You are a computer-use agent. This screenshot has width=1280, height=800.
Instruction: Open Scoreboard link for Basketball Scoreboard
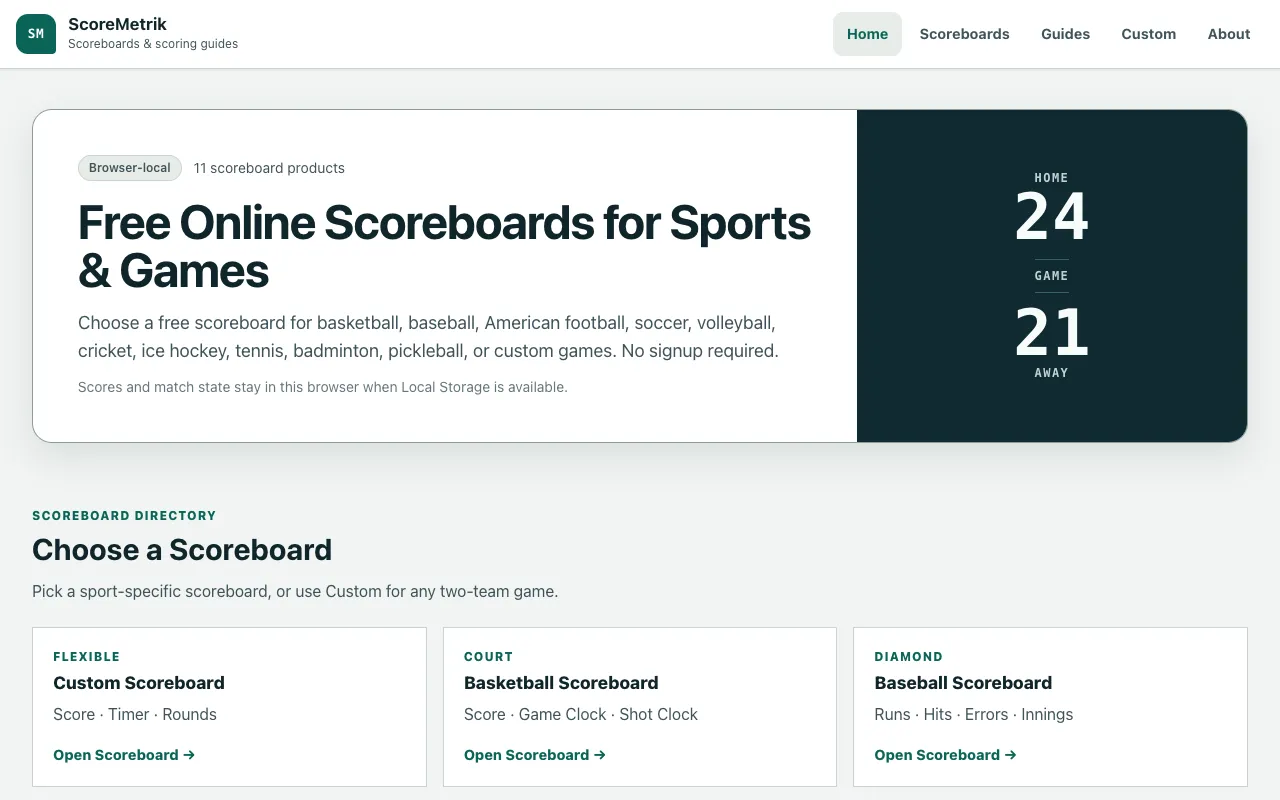[x=535, y=755]
